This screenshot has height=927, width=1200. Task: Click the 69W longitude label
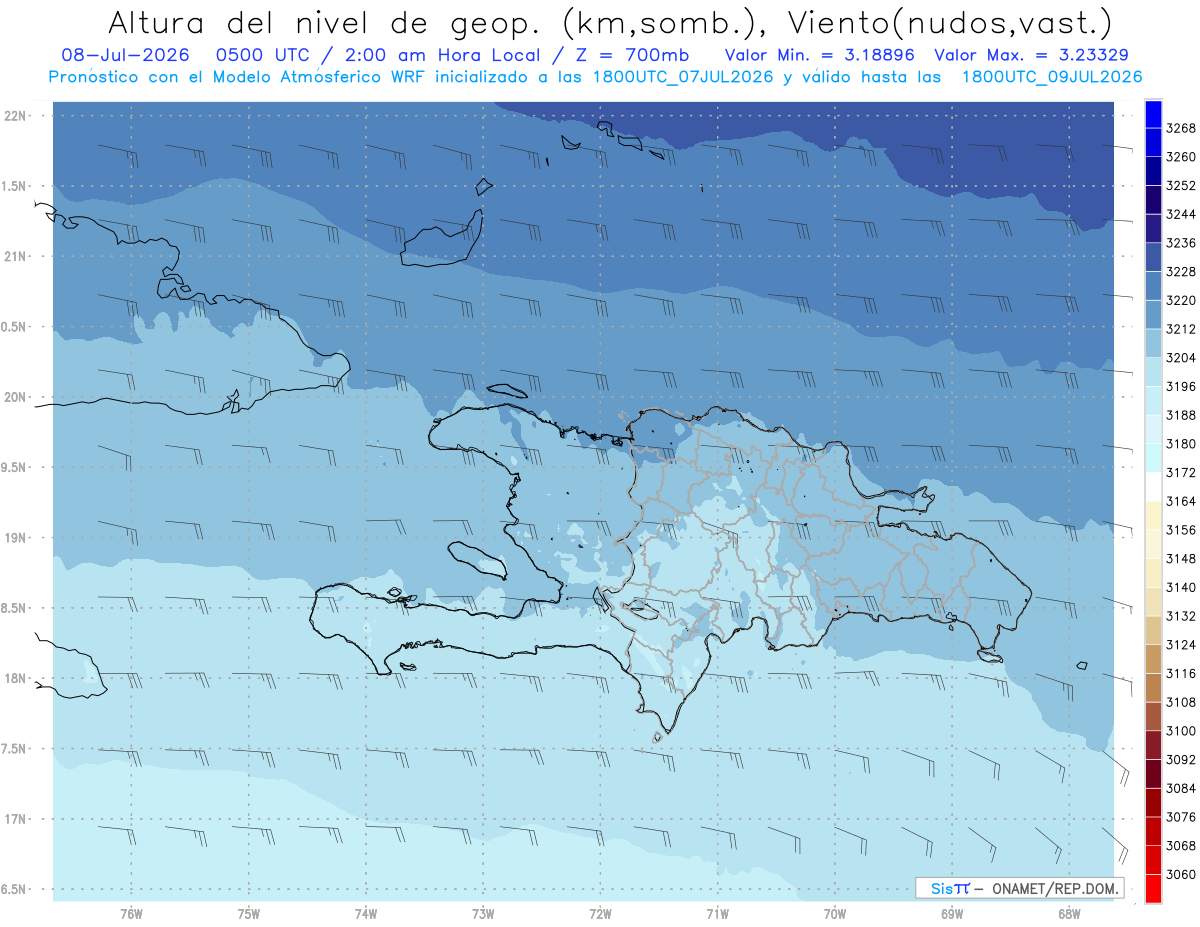pos(952,913)
